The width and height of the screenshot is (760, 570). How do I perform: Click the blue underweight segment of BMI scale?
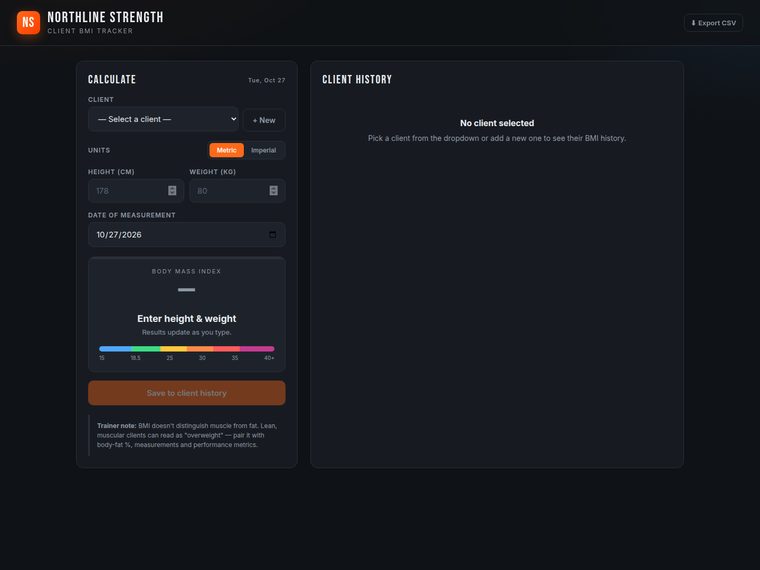[x=115, y=348]
